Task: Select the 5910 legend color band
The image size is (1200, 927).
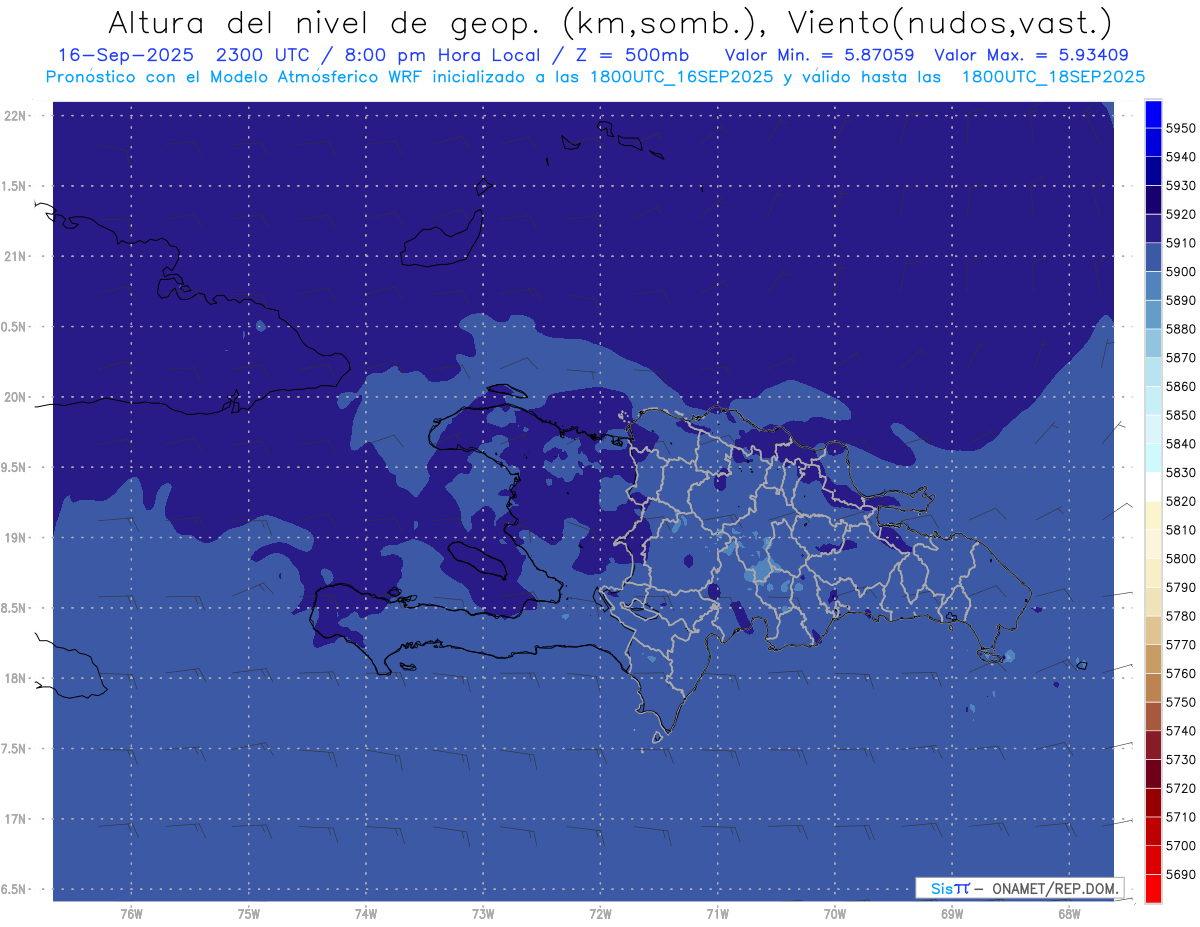Action: point(1153,229)
